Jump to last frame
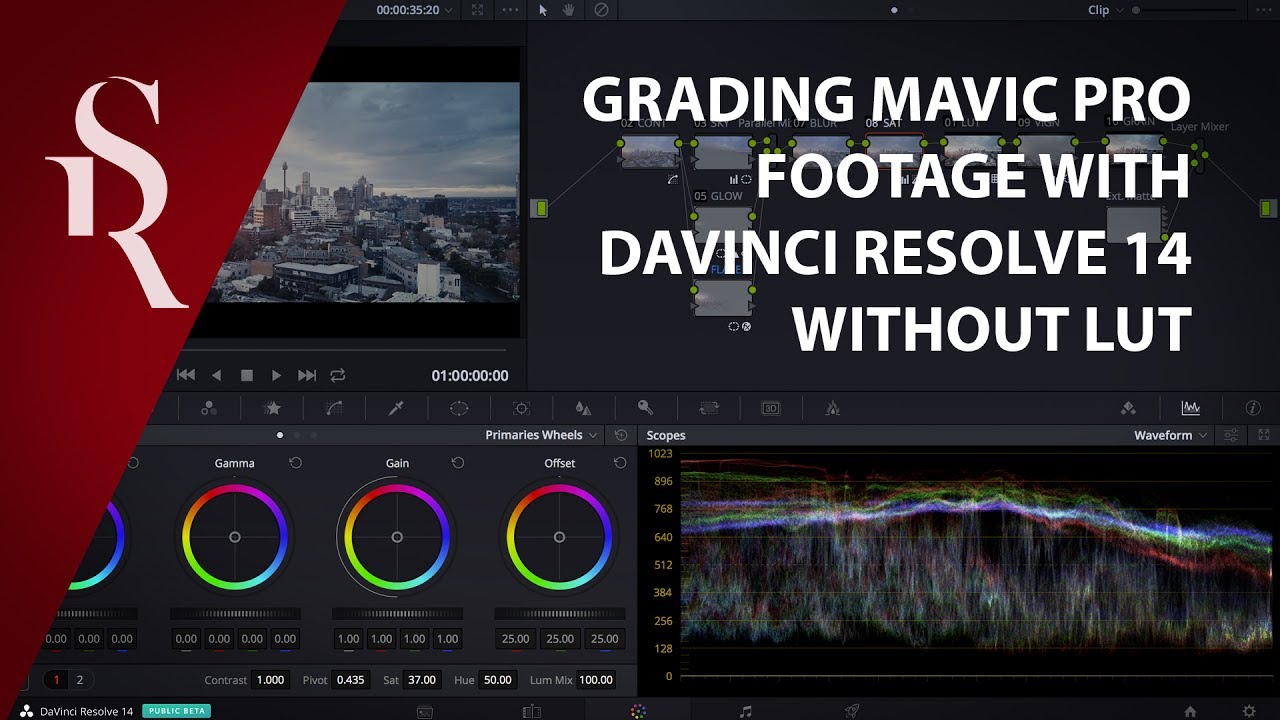Viewport: 1280px width, 720px height. pyautogui.click(x=307, y=375)
